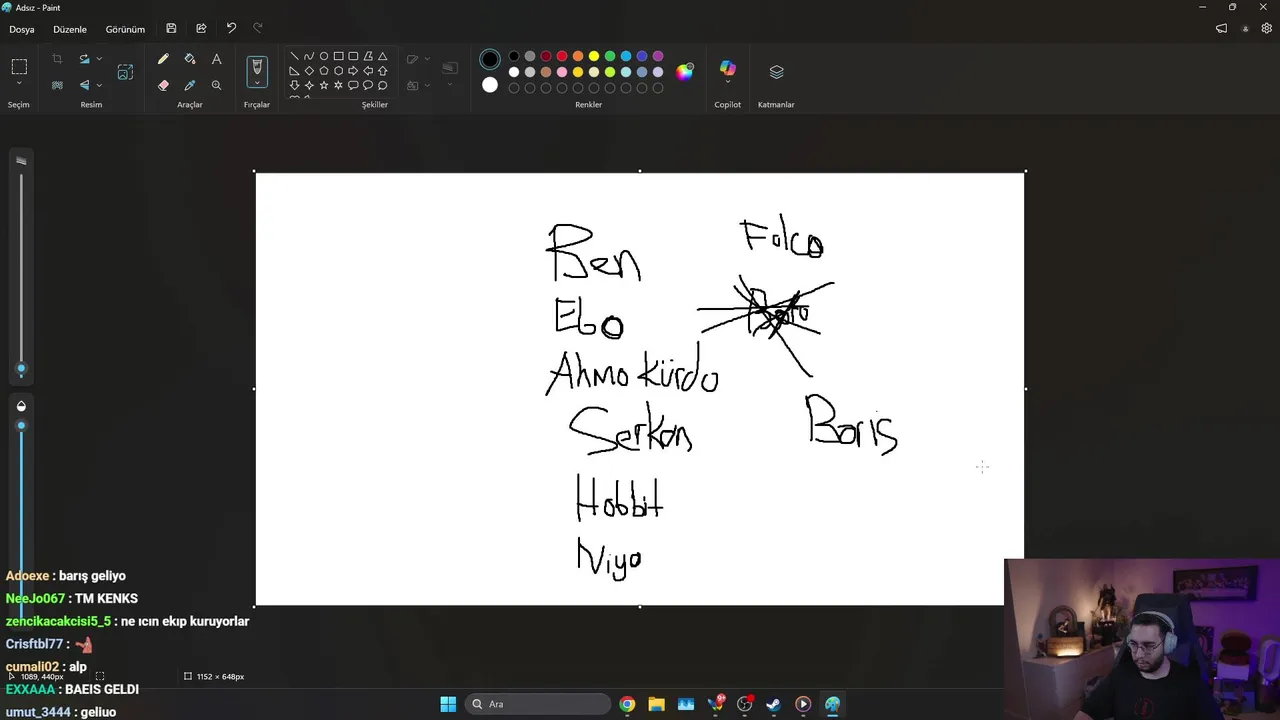Pick the straight line shape

[x=294, y=56]
